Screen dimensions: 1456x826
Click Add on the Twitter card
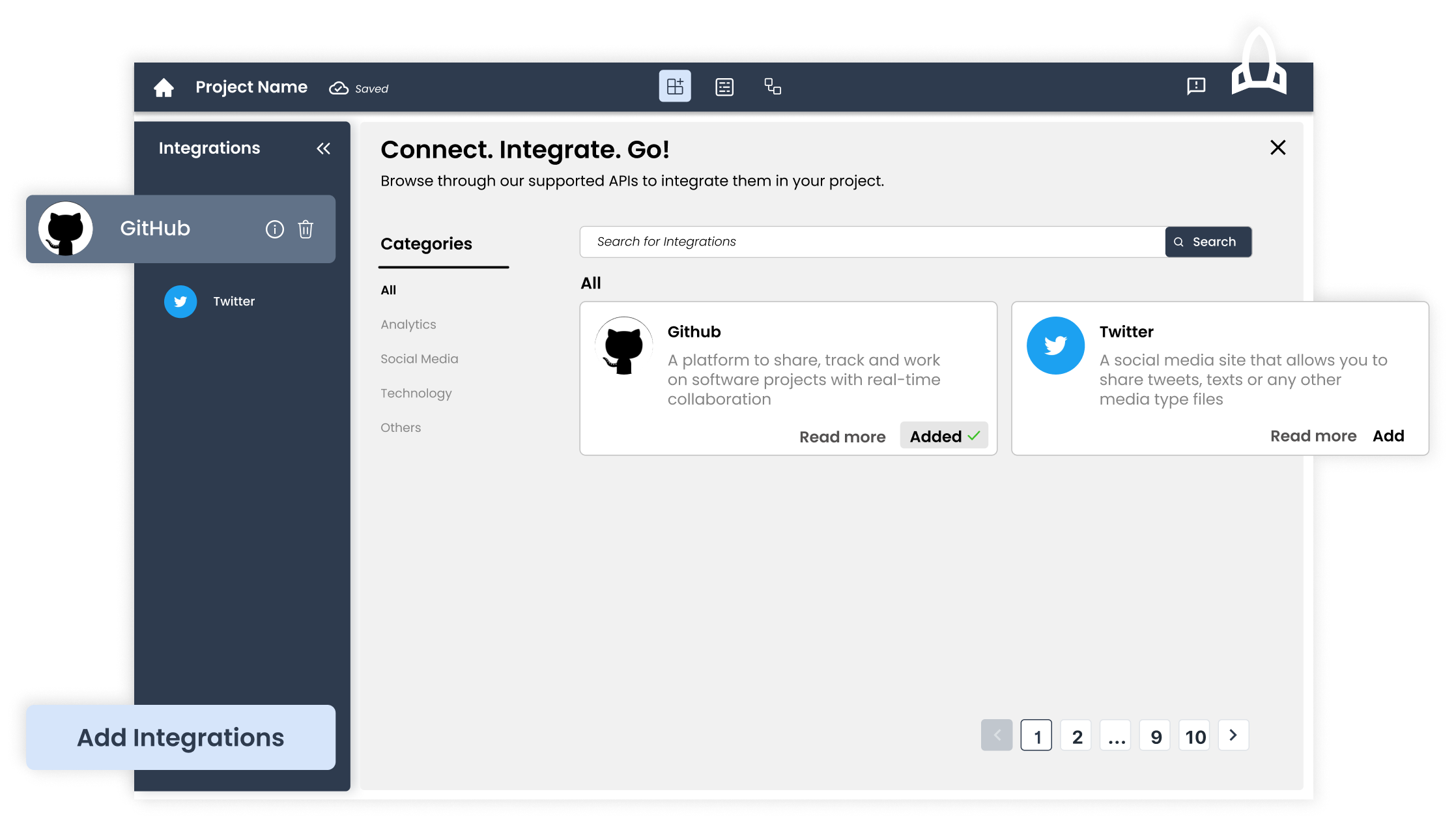(x=1388, y=436)
